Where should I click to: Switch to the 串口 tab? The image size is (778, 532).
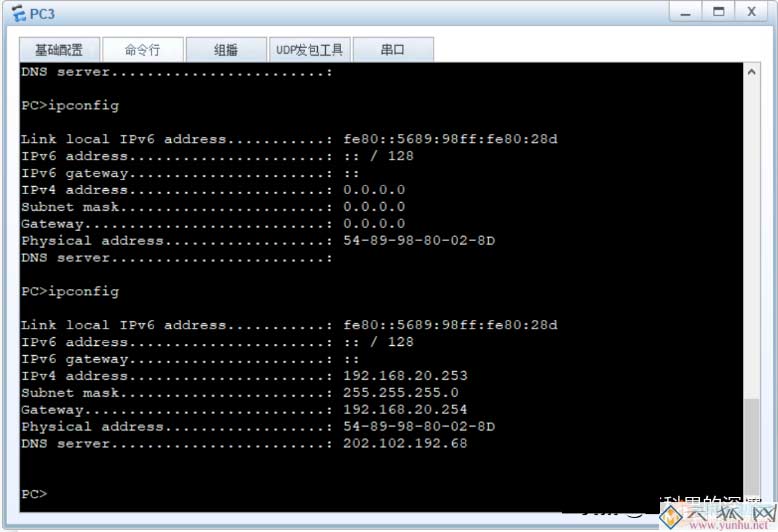(x=393, y=50)
